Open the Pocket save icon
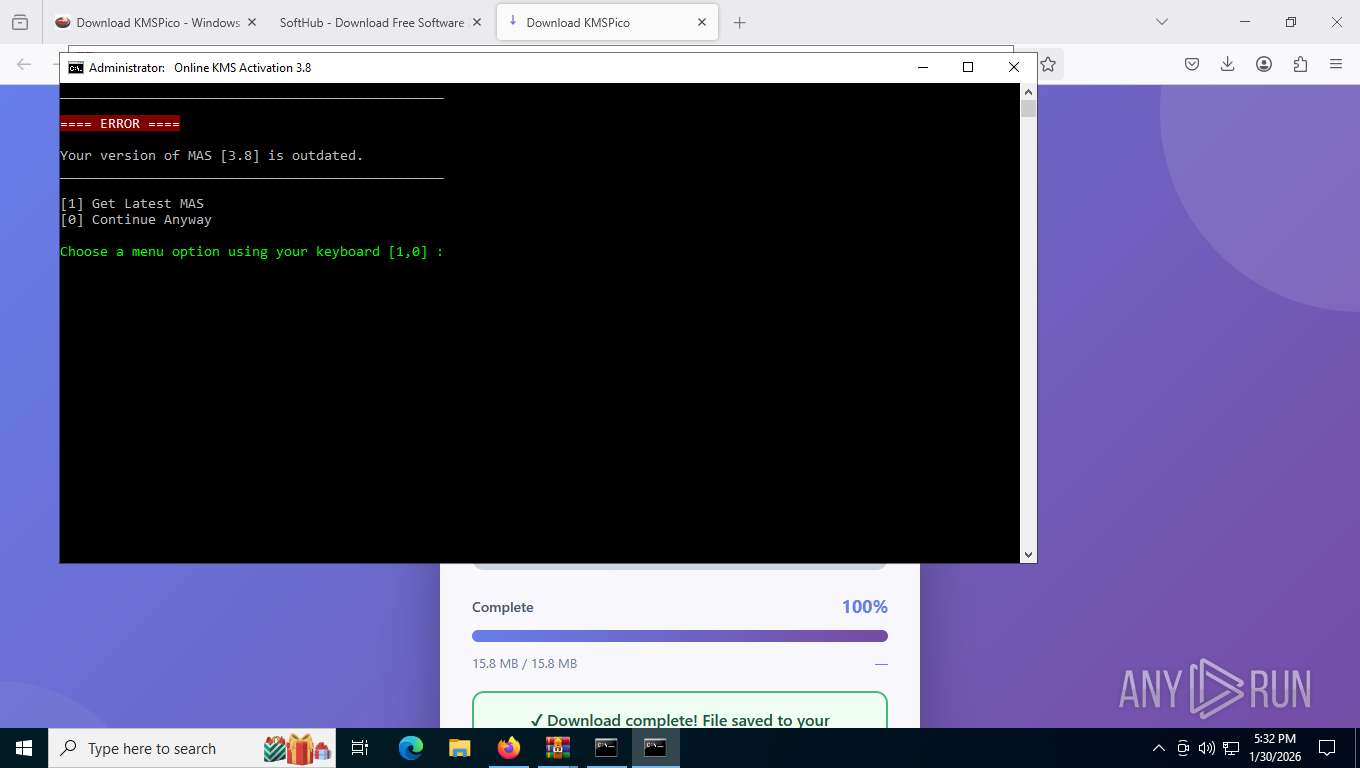The image size is (1360, 768). pyautogui.click(x=1192, y=64)
